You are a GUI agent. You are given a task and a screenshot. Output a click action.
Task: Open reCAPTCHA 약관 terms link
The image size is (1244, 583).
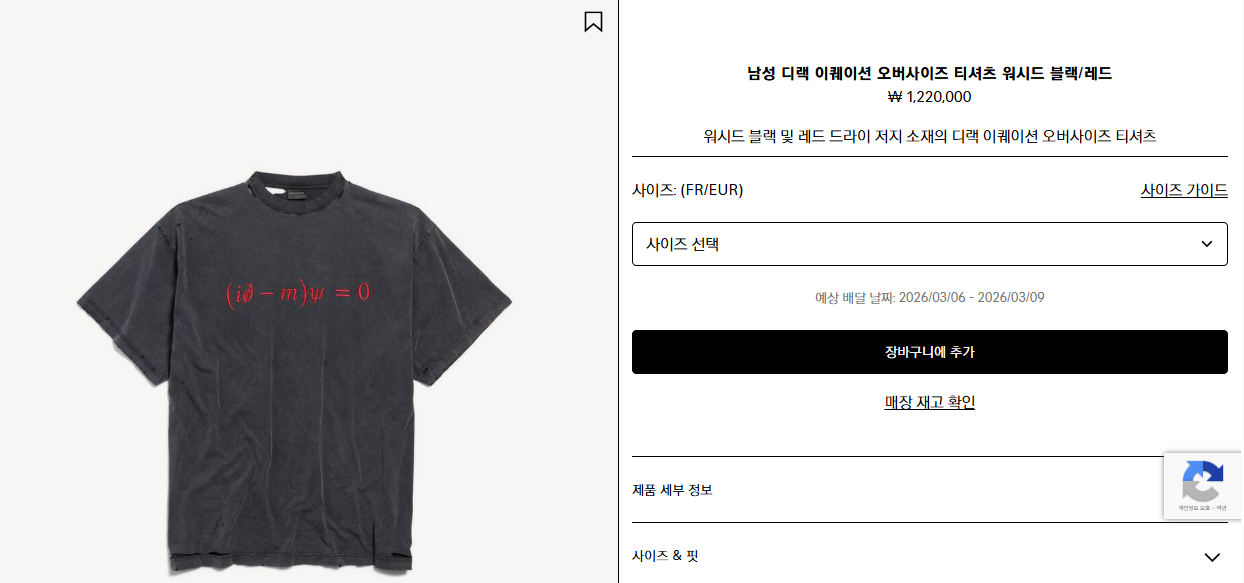click(x=1221, y=508)
